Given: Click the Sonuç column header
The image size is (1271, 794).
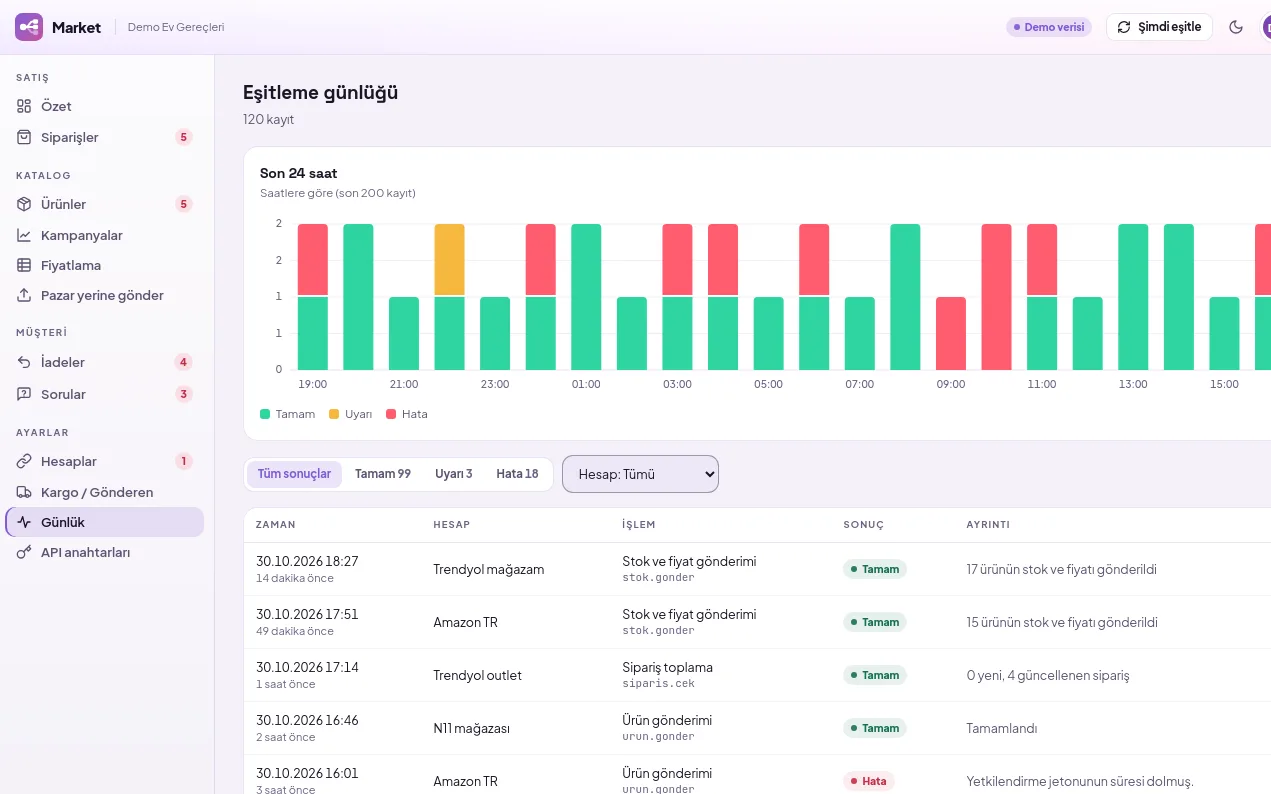Looking at the screenshot, I should click(864, 525).
